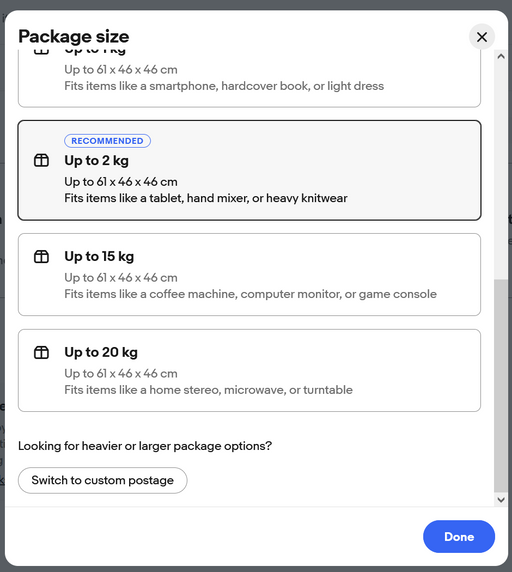Click the Package size dialog title
The image size is (512, 572).
[74, 36]
